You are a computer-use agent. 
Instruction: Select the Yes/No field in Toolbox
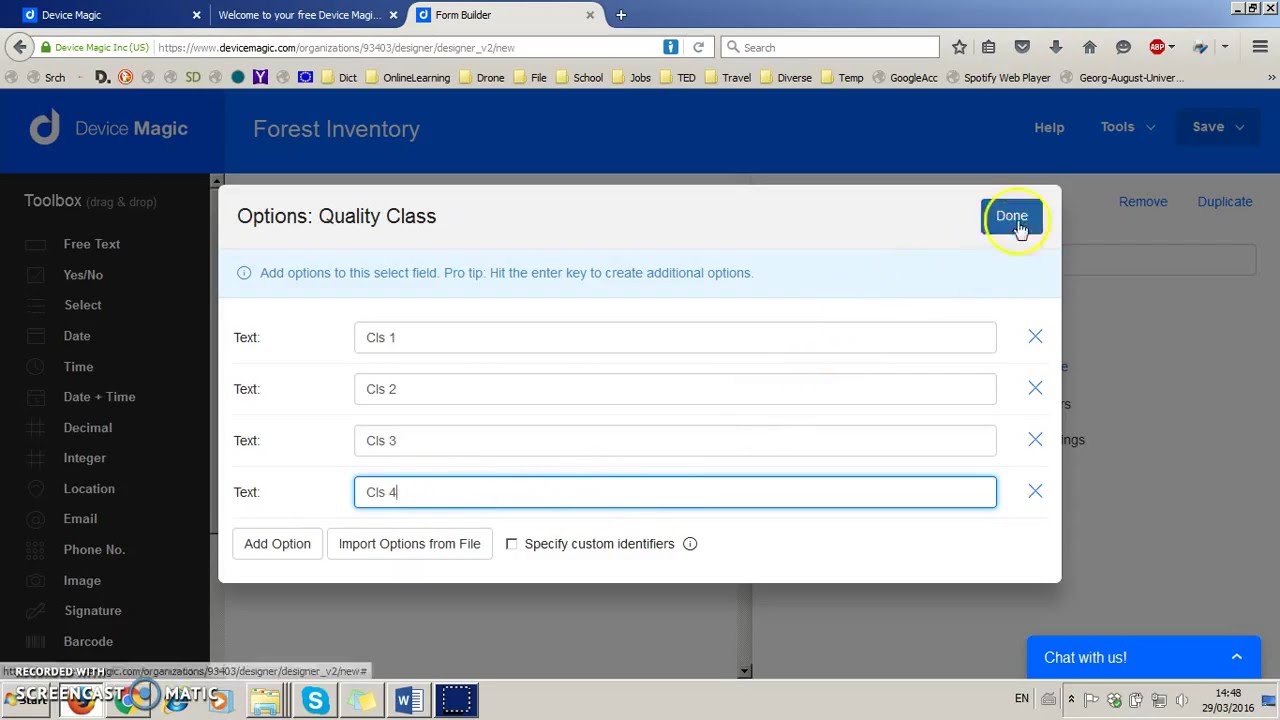coord(83,275)
